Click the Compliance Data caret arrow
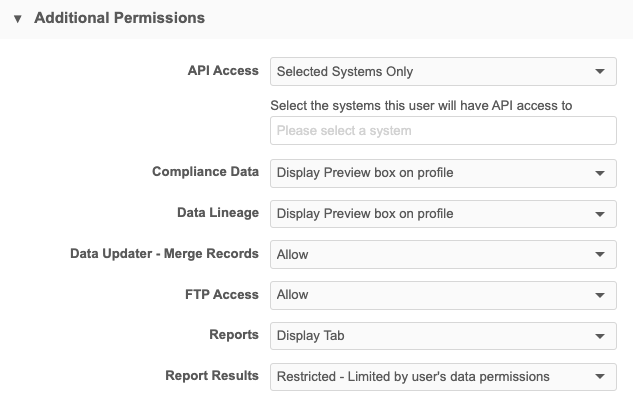This screenshot has width=633, height=408. pos(599,173)
